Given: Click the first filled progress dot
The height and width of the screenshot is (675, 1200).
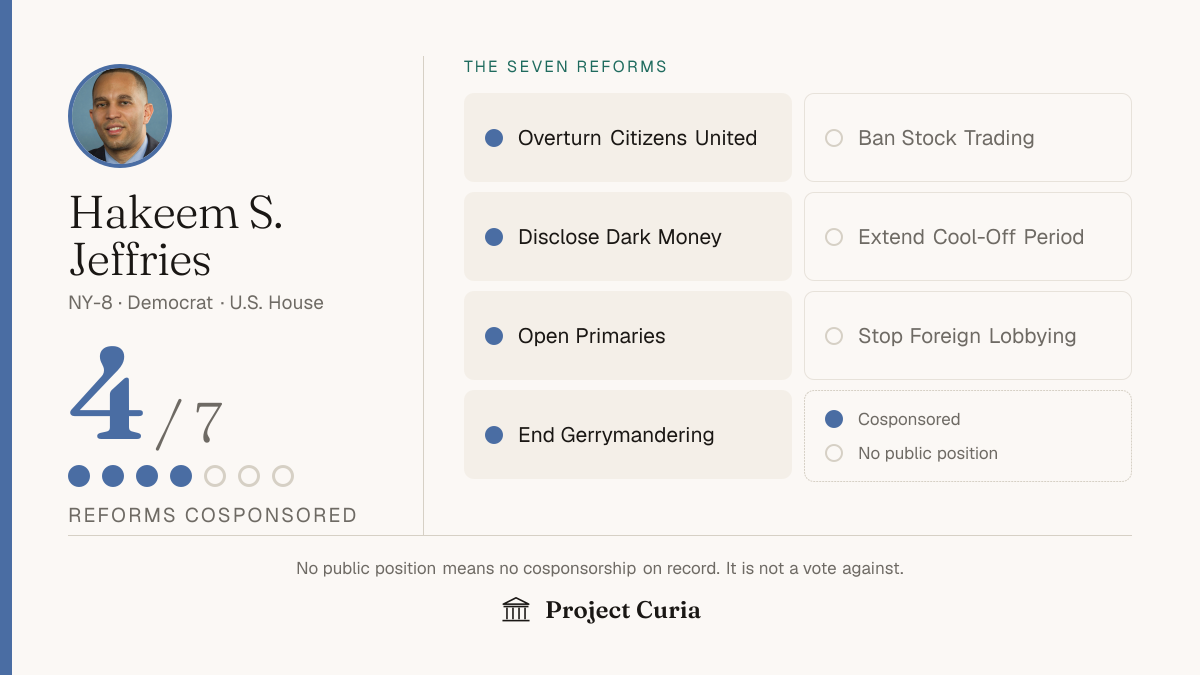Looking at the screenshot, I should tap(79, 476).
